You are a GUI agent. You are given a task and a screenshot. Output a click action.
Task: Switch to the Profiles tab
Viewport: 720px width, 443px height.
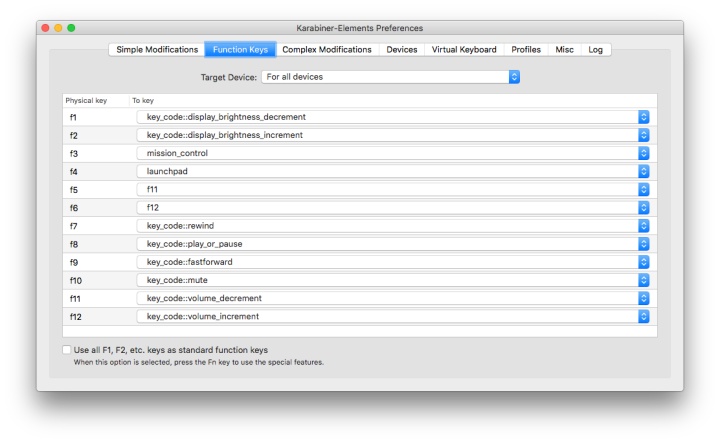[x=526, y=50]
